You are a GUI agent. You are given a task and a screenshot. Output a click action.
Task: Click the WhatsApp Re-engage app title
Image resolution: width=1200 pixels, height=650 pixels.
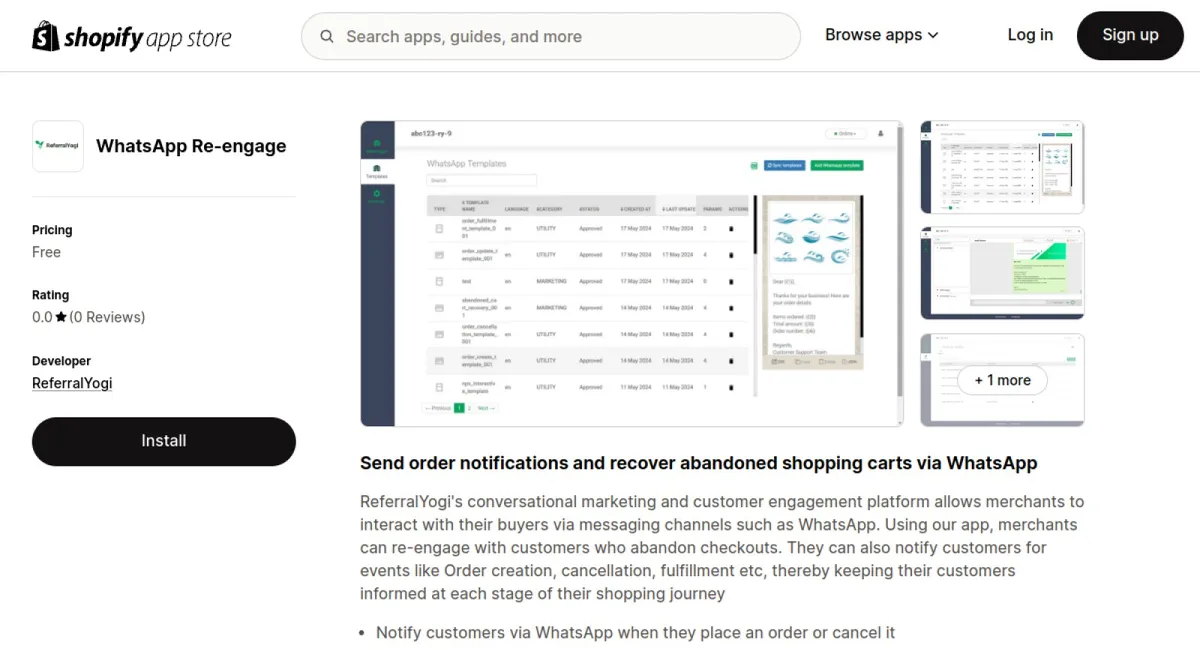[x=191, y=146]
